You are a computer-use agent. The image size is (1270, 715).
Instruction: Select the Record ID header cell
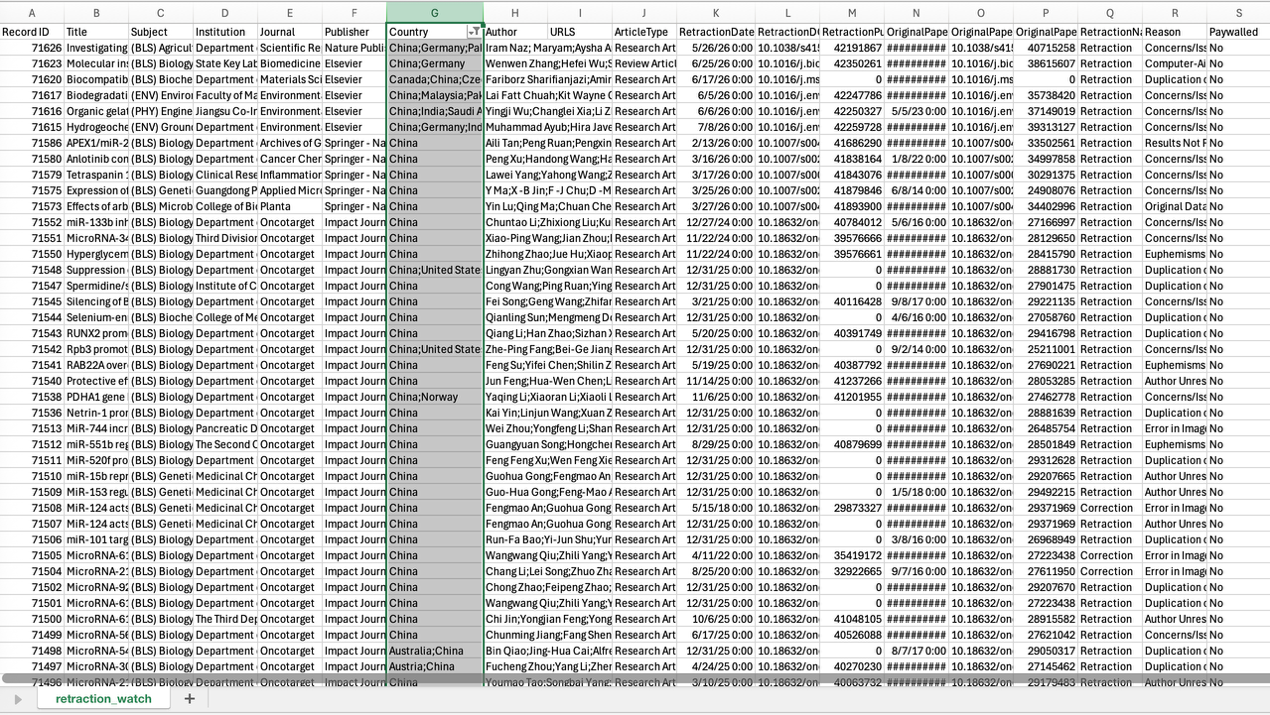pyautogui.click(x=32, y=32)
